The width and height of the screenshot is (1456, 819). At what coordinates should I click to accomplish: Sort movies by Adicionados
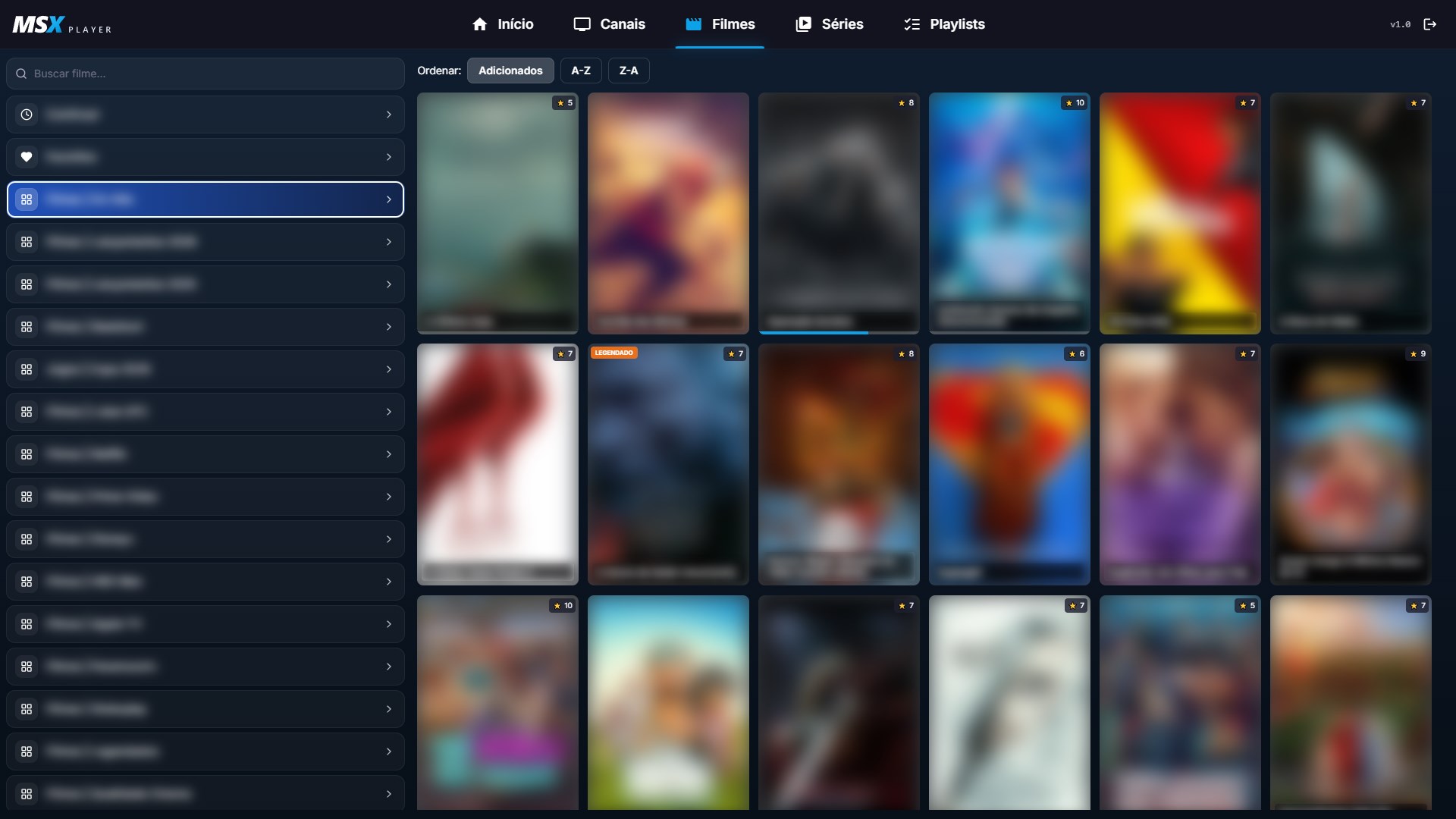tap(510, 71)
